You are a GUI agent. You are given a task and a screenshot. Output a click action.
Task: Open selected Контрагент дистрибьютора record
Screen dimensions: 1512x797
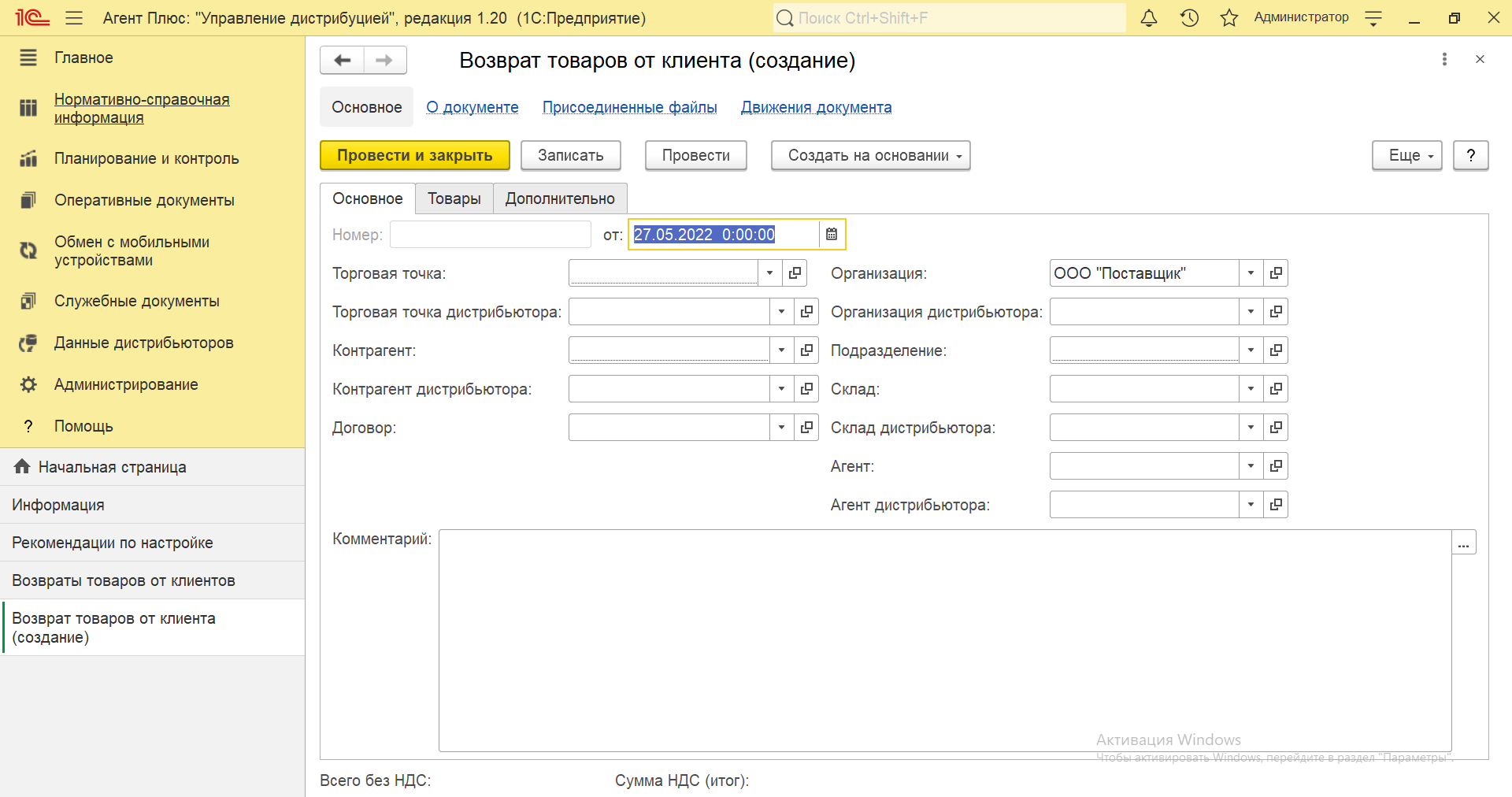pyautogui.click(x=806, y=388)
